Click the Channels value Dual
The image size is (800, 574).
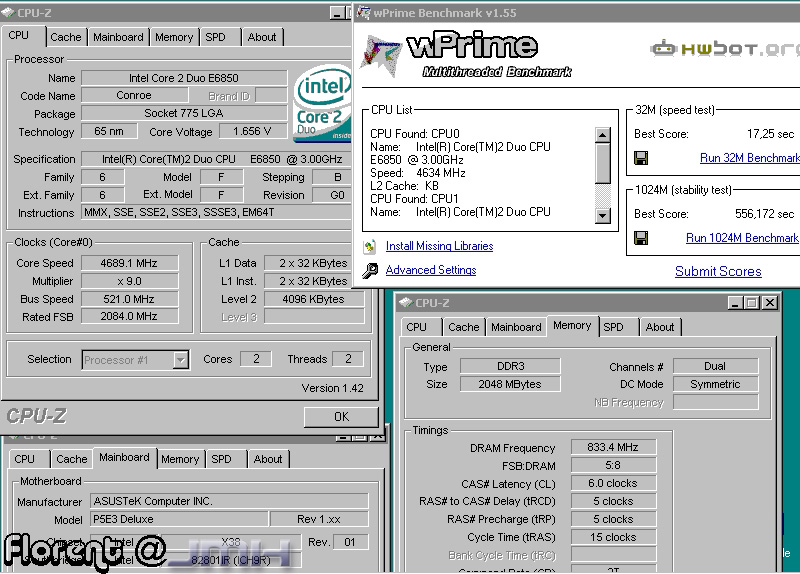click(x=715, y=366)
